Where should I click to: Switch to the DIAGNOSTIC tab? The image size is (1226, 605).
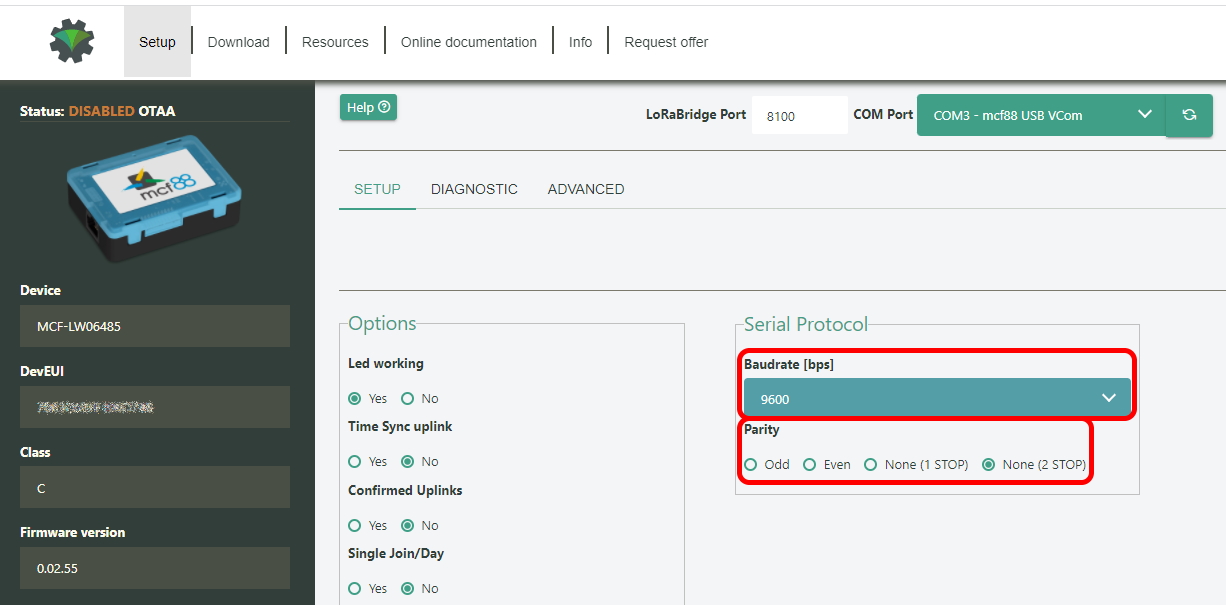474,189
